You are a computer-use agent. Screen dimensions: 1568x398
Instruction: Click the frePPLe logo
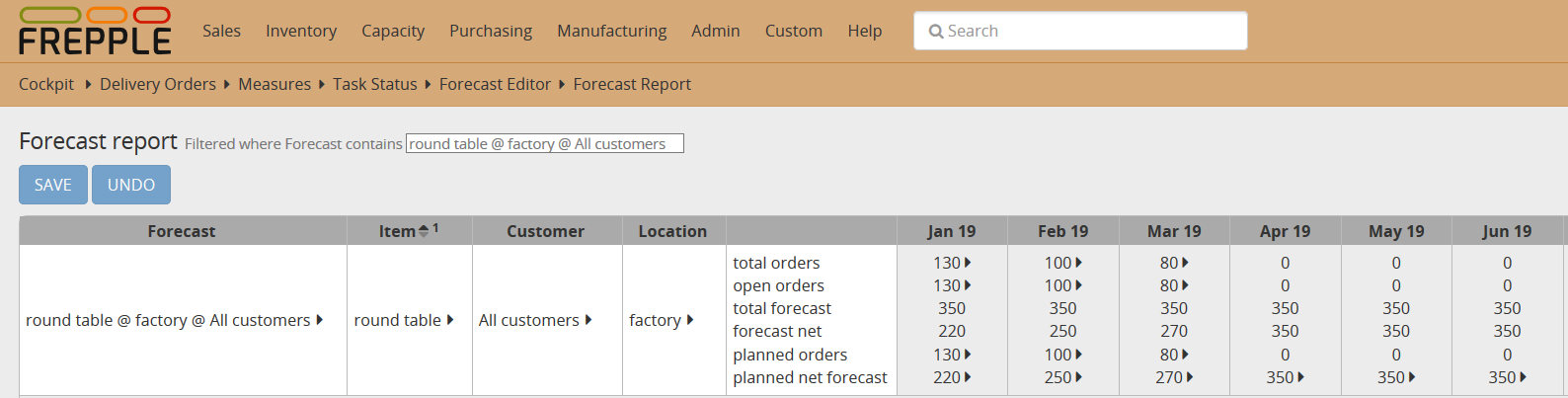pos(95,31)
